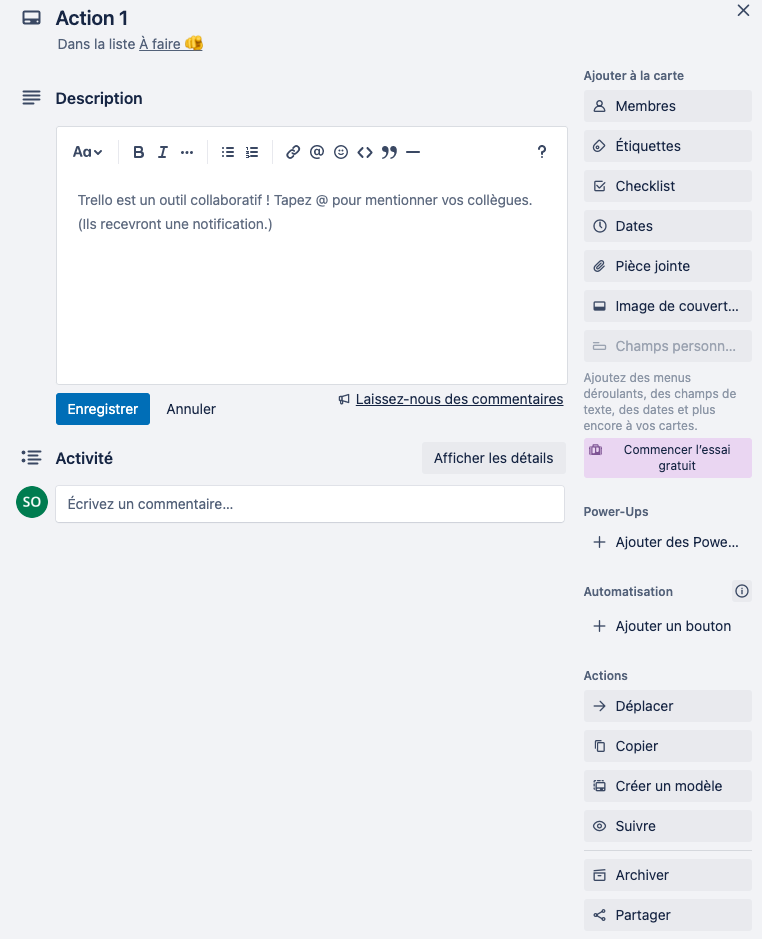Open the Checklist option
The image size is (762, 939).
(x=667, y=186)
